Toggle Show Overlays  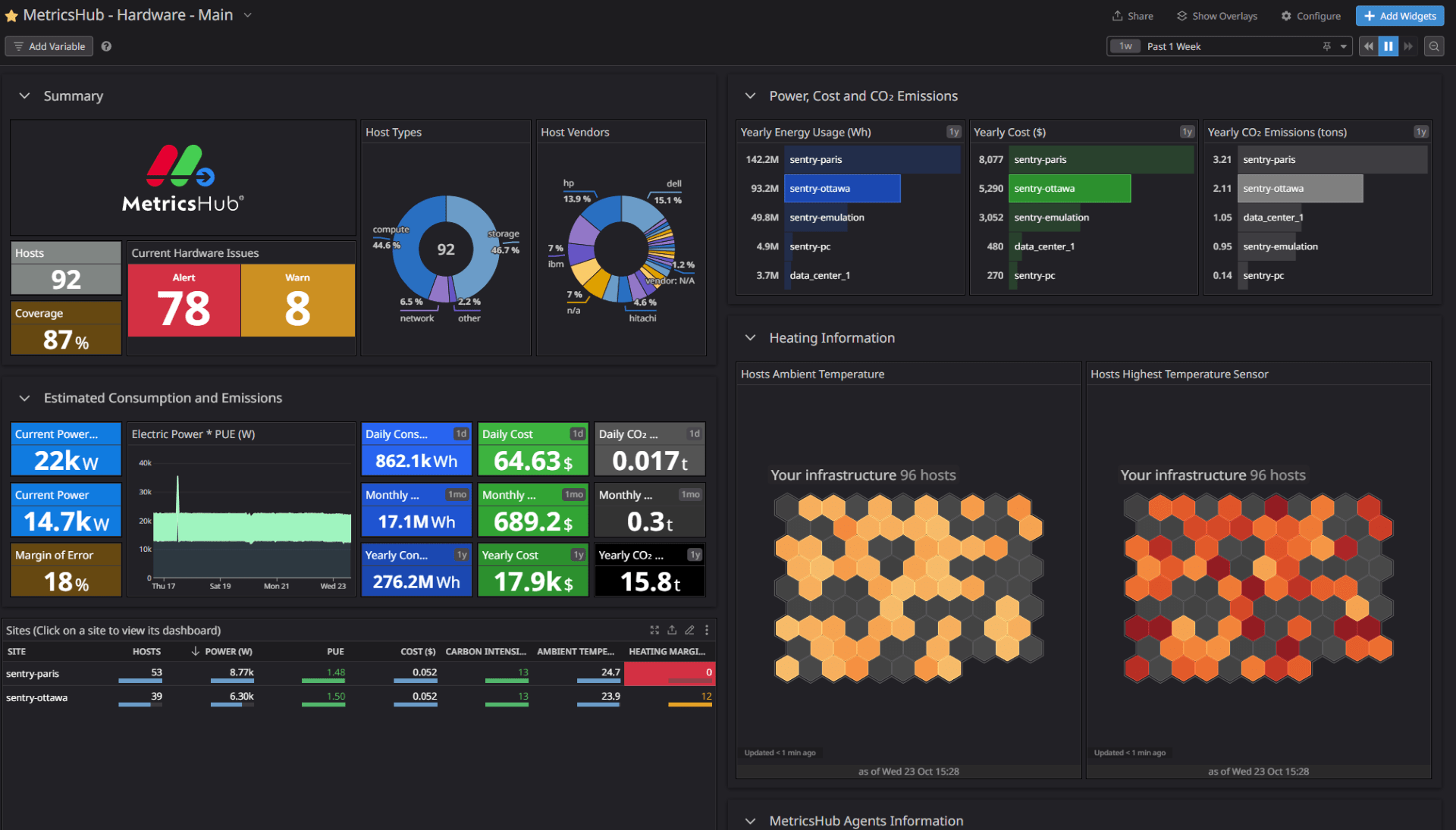pos(1216,16)
